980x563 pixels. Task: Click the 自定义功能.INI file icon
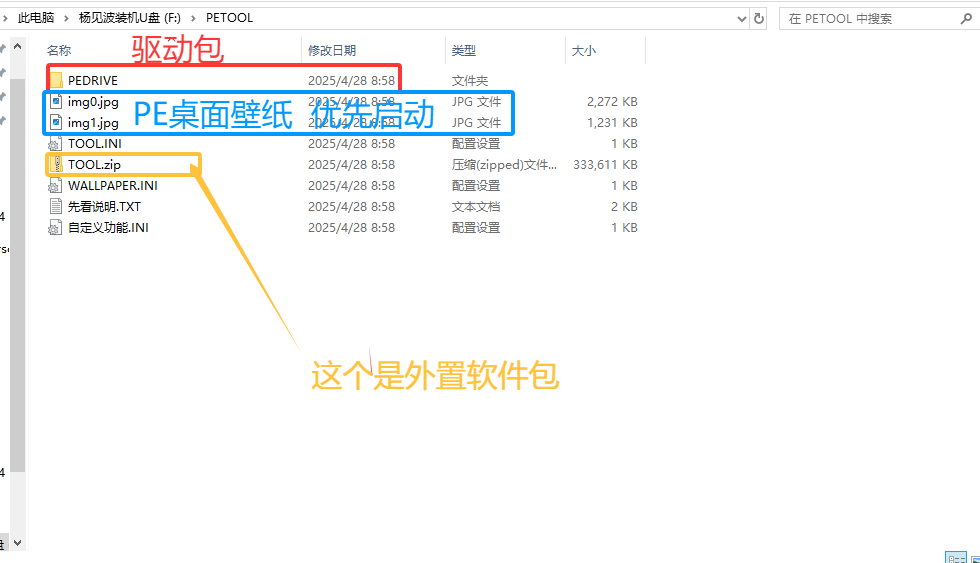click(x=57, y=228)
